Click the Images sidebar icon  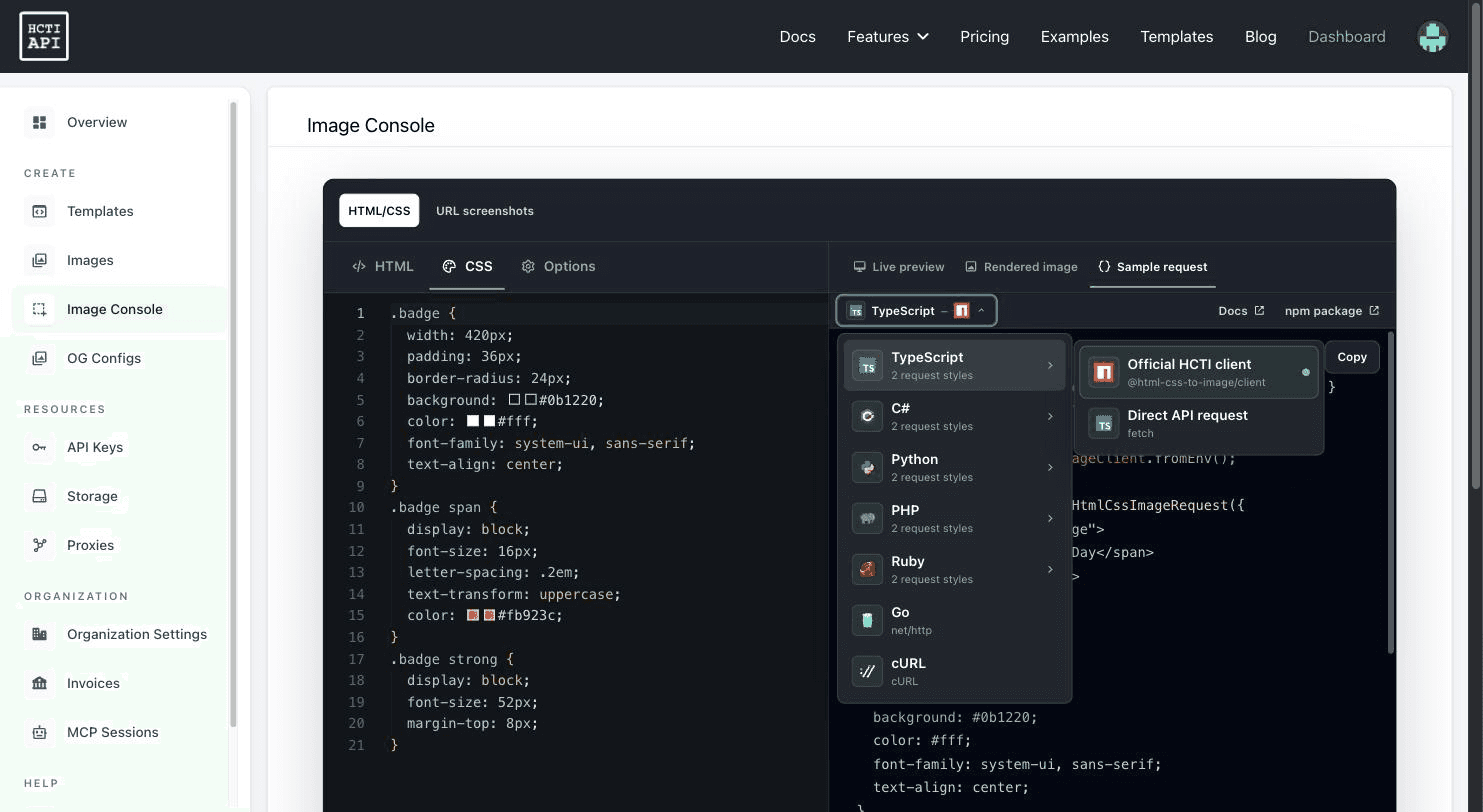(40, 260)
